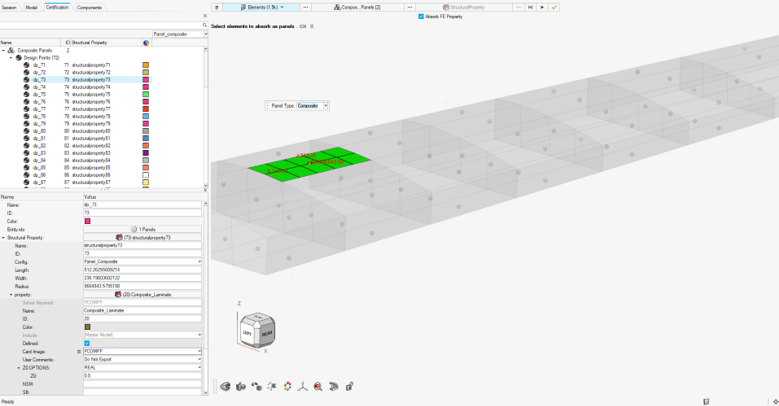
Task: Uncheck the Absorb FE Property checkbox
Action: (x=421, y=16)
